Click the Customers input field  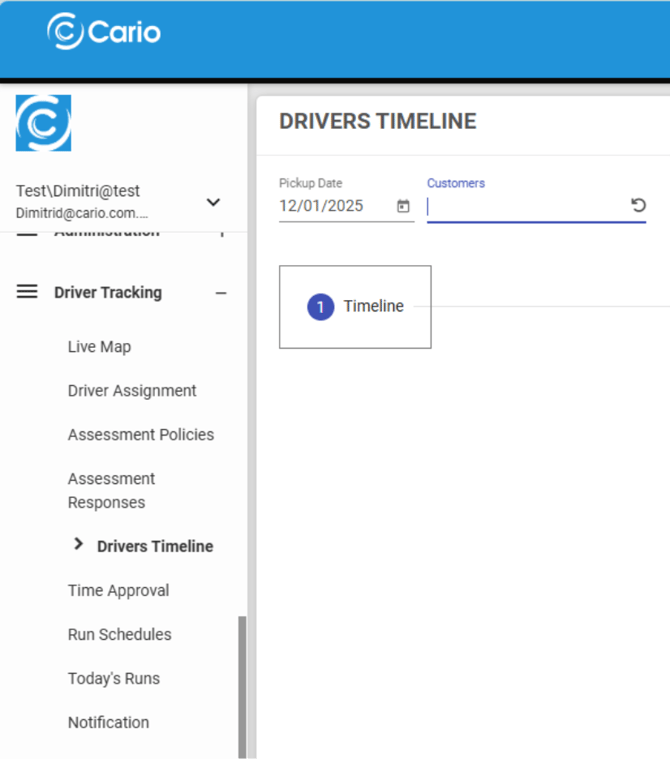525,206
